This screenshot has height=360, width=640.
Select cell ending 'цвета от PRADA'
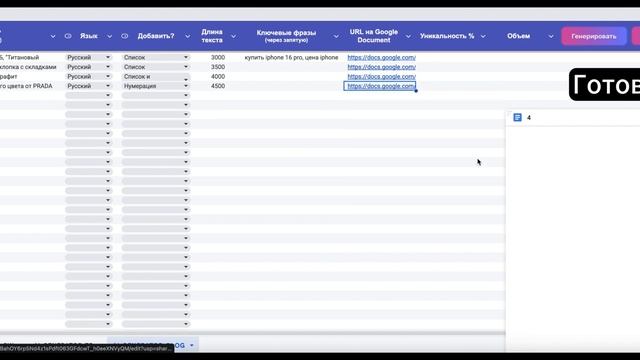tap(26, 86)
